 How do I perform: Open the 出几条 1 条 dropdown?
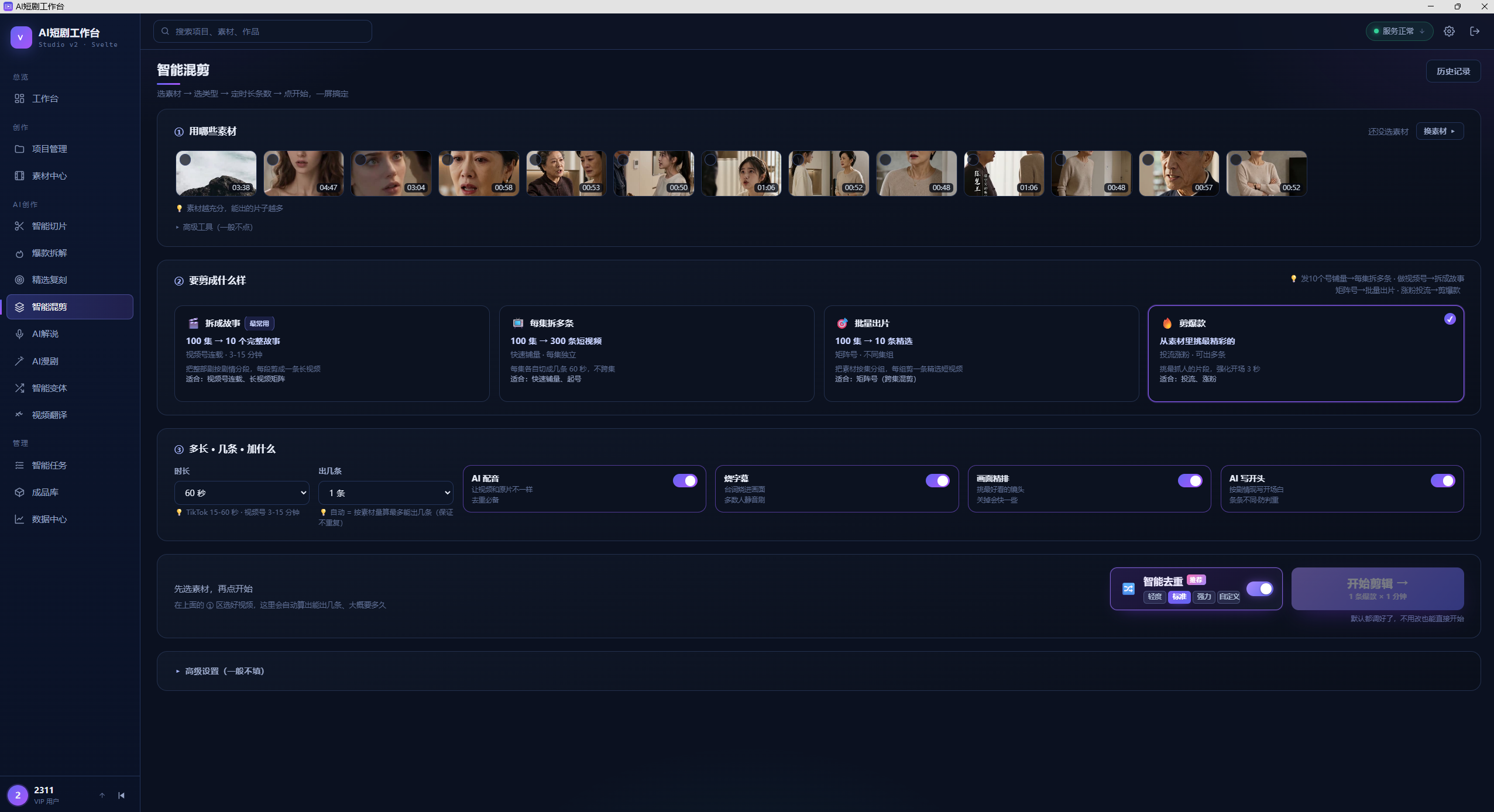tap(386, 493)
